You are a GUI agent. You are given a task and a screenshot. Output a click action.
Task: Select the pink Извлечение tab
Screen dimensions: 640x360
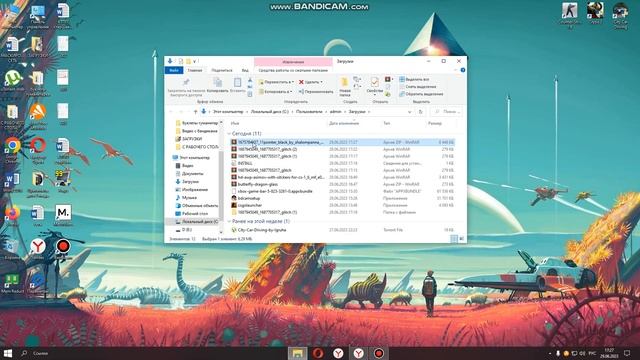(293, 62)
